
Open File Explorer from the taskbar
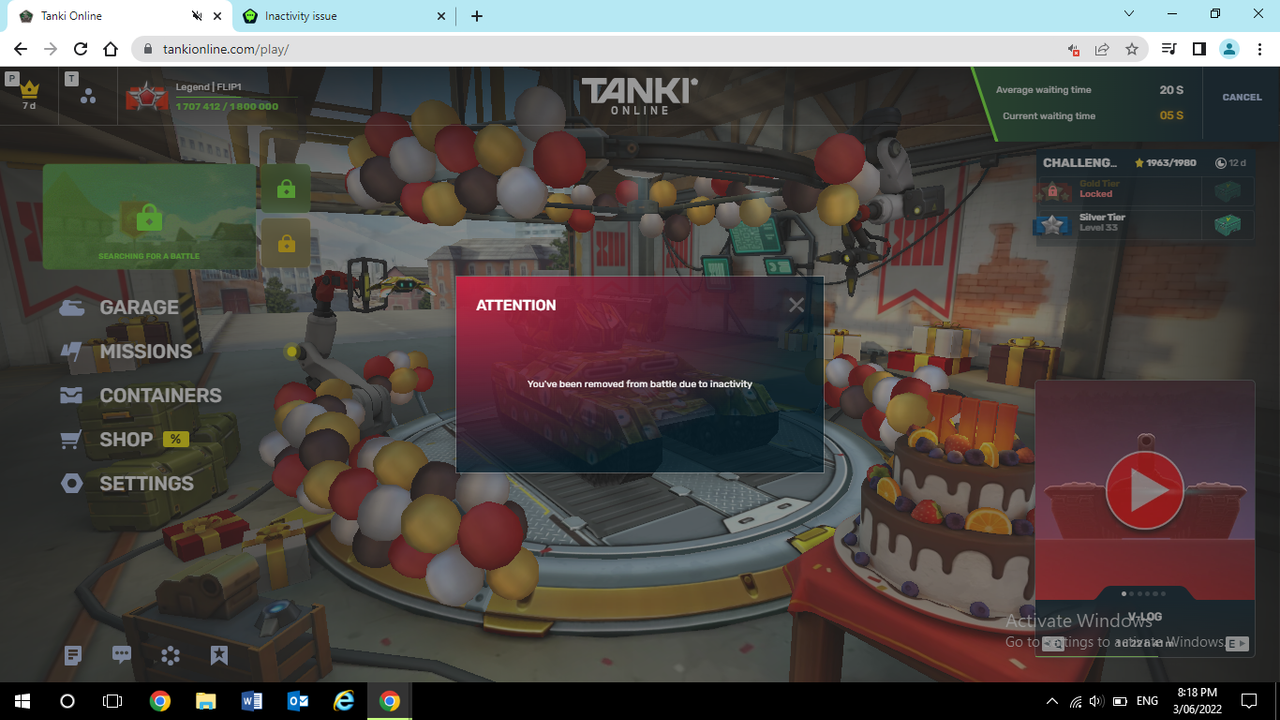(206, 701)
